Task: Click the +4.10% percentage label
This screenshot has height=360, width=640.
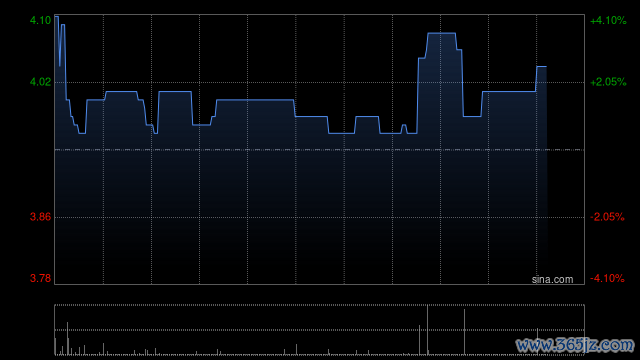Action: point(608,20)
